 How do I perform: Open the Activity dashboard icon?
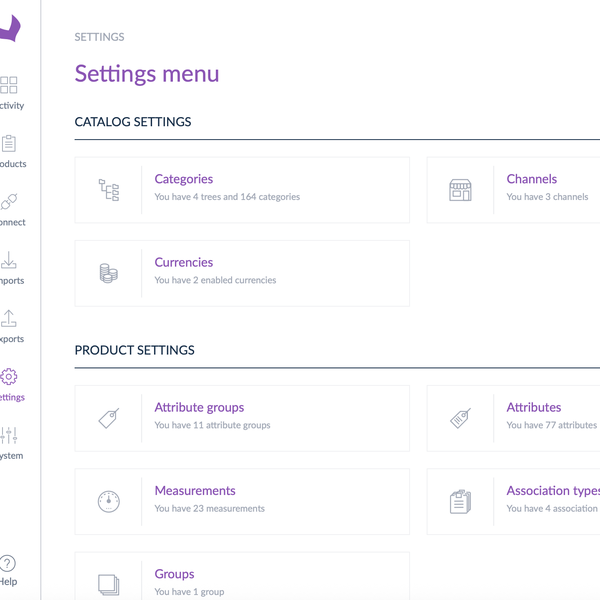9,86
